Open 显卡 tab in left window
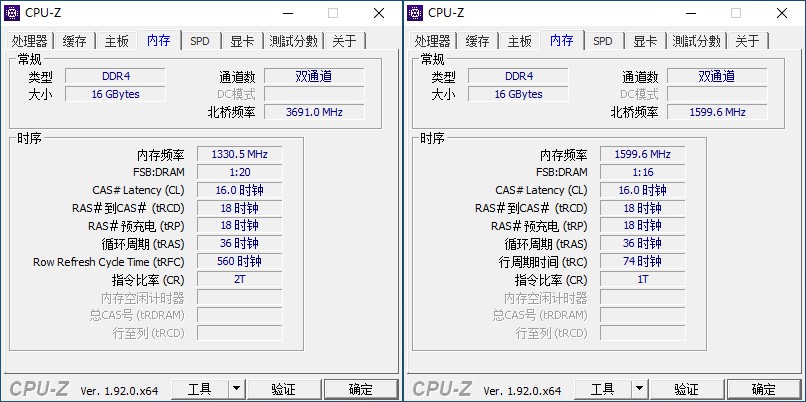This screenshot has height=402, width=806. (x=242, y=41)
